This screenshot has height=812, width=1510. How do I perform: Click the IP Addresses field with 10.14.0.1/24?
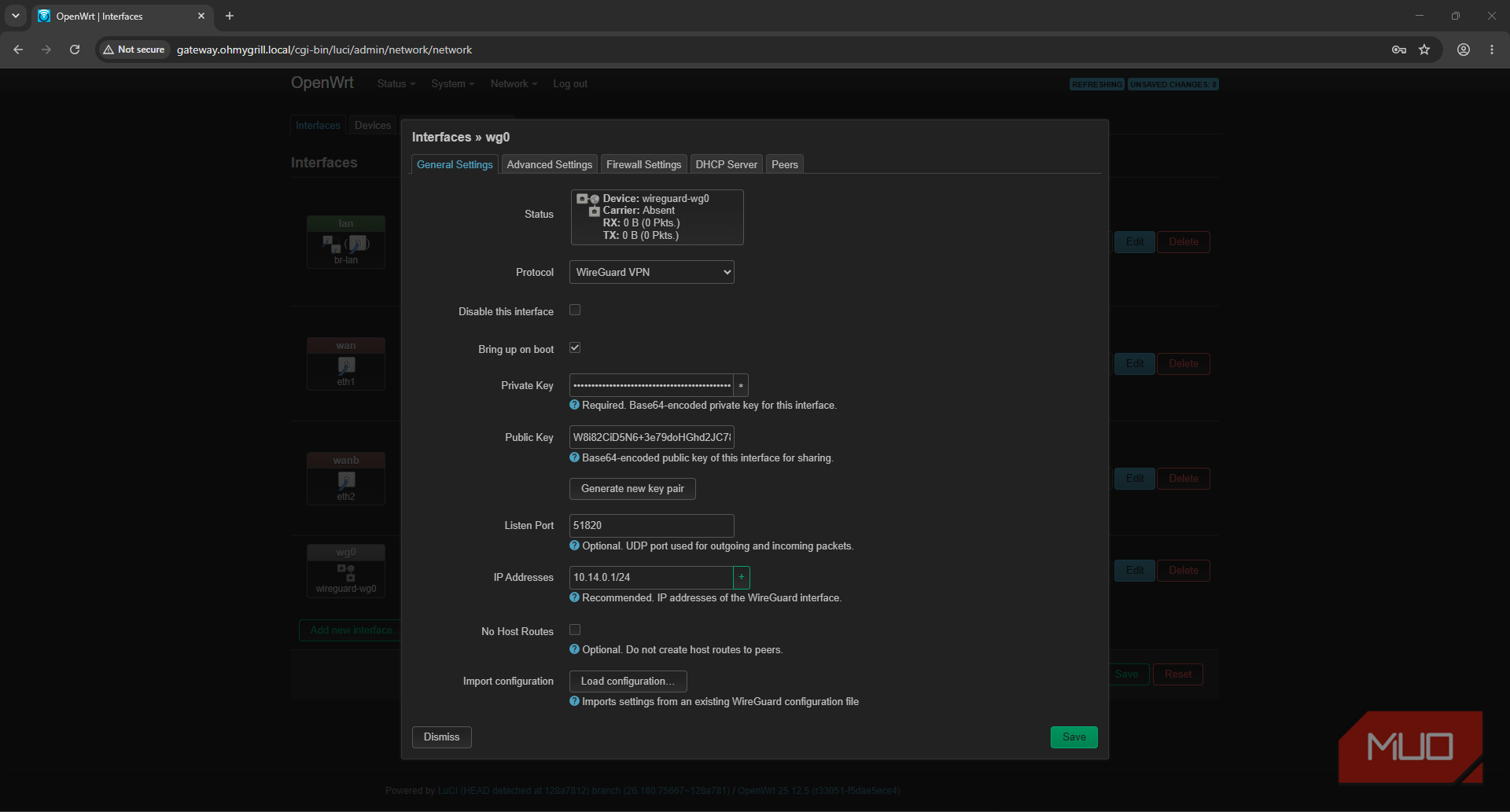click(x=651, y=577)
